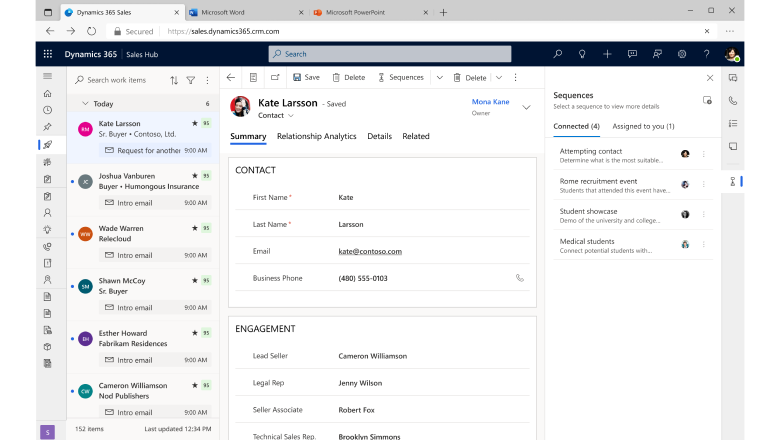Open the Related tab

point(416,136)
